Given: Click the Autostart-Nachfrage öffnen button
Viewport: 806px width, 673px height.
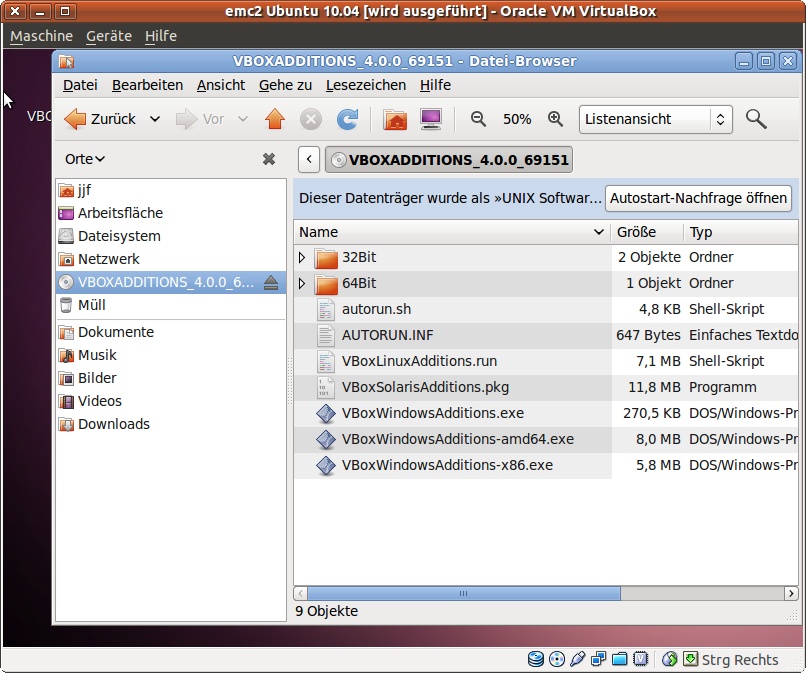Looking at the screenshot, I should click(x=698, y=198).
